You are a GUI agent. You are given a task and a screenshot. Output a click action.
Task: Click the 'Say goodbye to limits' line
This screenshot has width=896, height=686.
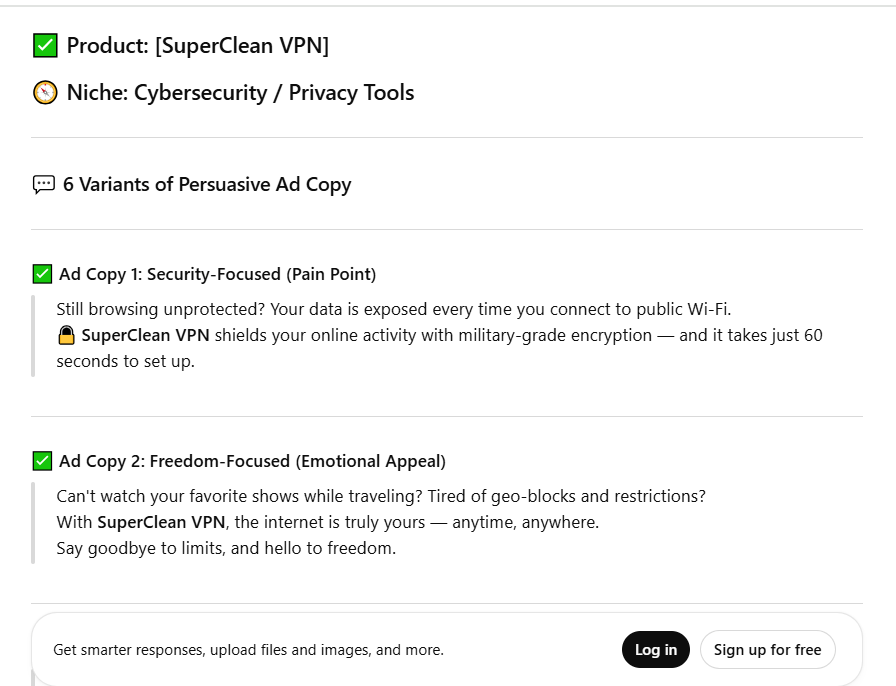(x=226, y=548)
